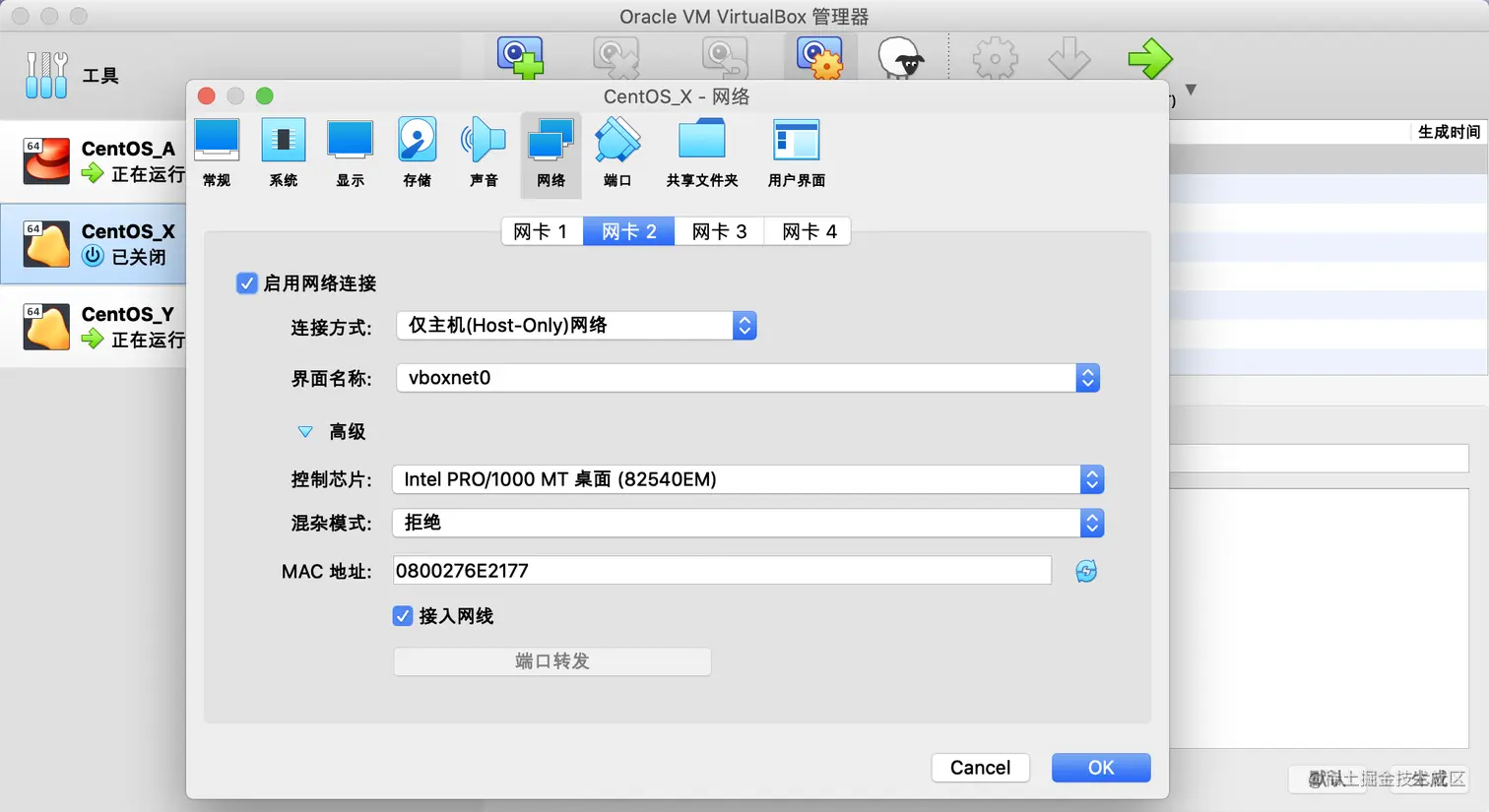The image size is (1489, 812).
Task: Open the 连接方式 attachment type dropdown
Action: coord(576,326)
